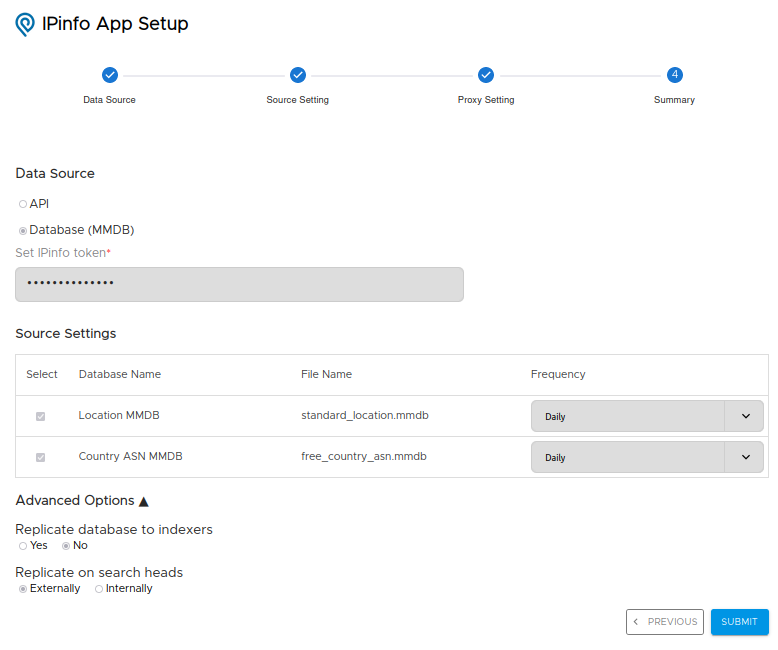This screenshot has width=778, height=650.
Task: Click the Data Source step label
Action: 109,100
